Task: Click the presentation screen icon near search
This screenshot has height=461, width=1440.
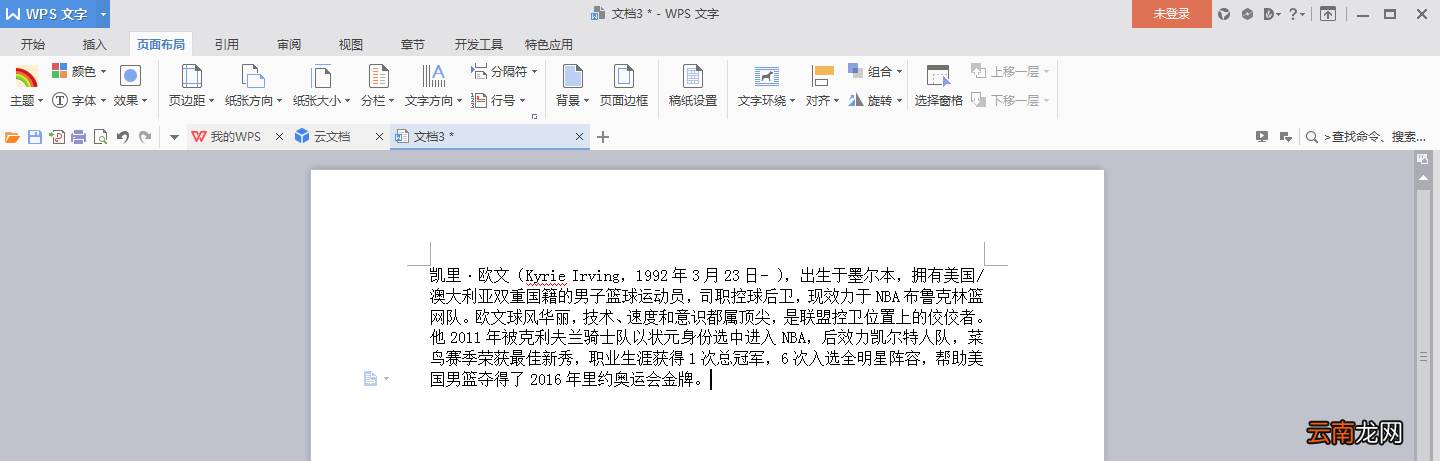Action: pos(1262,137)
